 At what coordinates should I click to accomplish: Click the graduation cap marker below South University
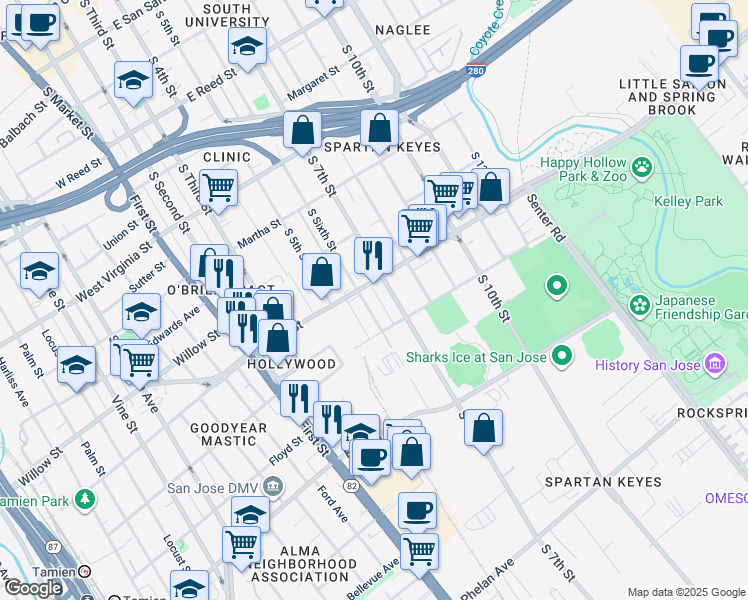click(247, 45)
